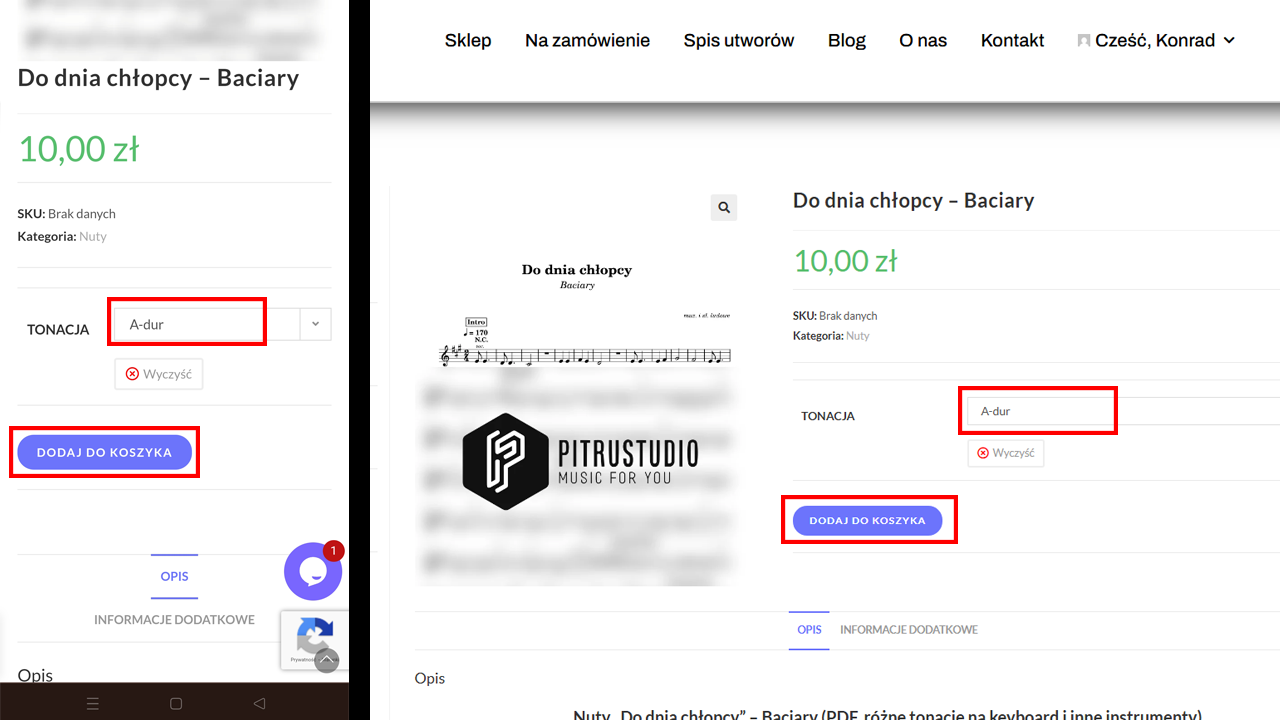Open Sklep in the top navigation

pyautogui.click(x=468, y=41)
